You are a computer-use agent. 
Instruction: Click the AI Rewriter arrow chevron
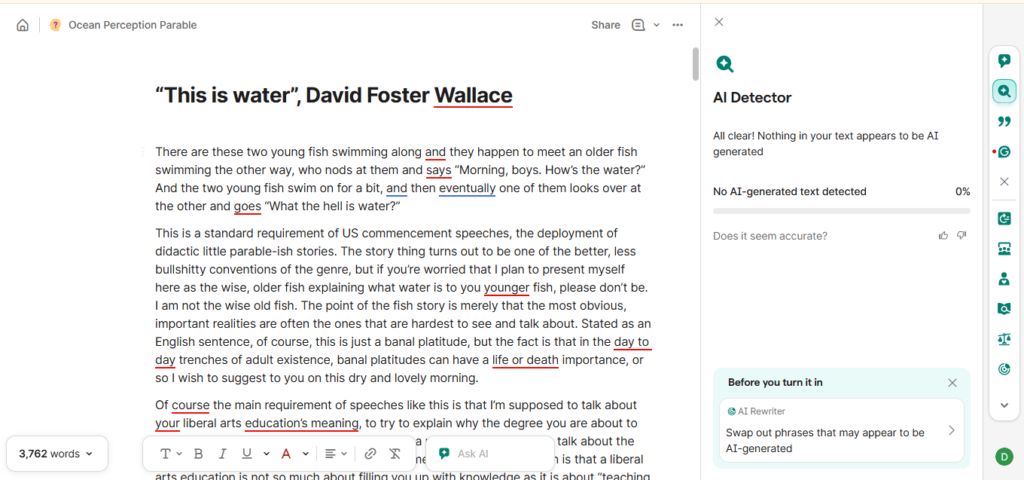point(952,430)
